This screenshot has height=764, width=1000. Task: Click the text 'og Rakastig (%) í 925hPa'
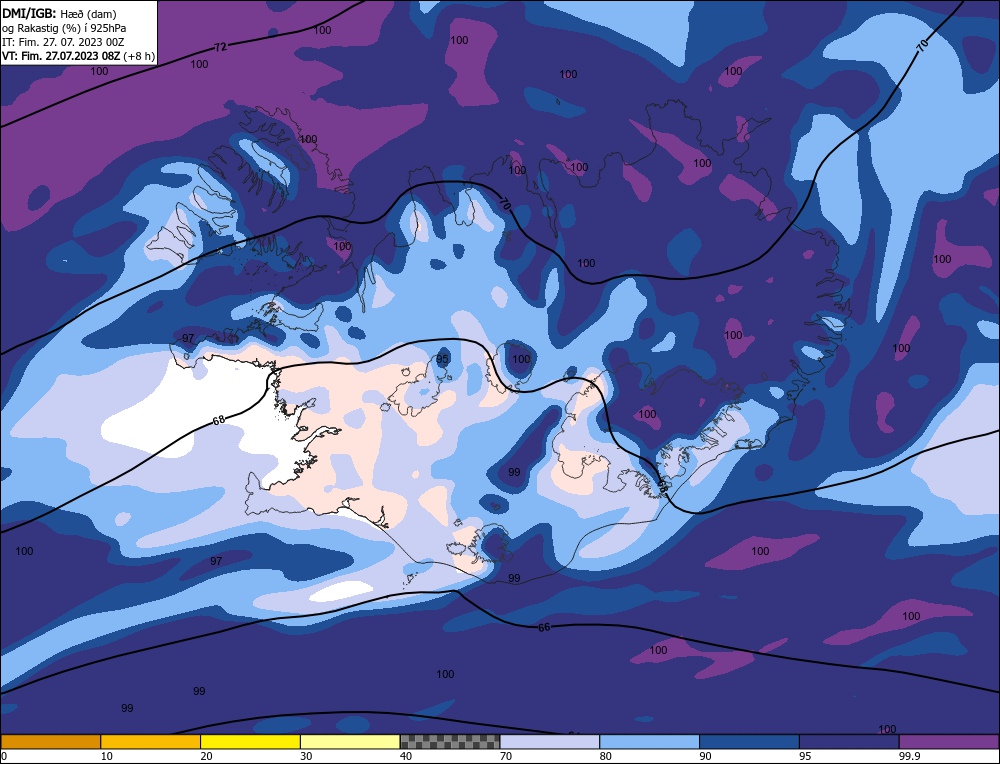tap(64, 28)
